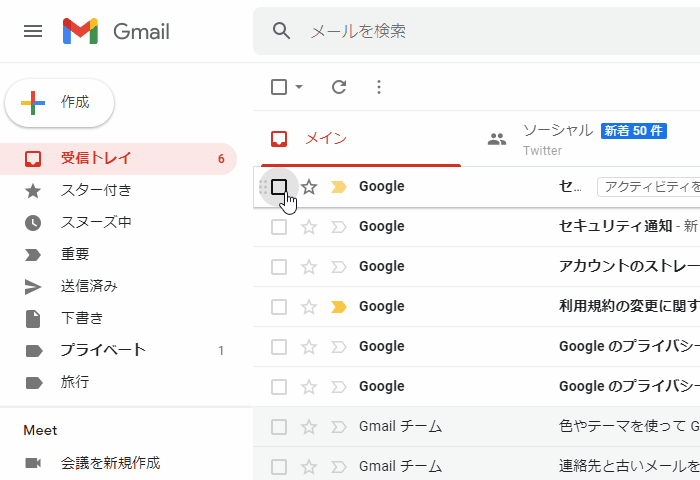This screenshot has height=480, width=700.
Task: Expand the select-all dropdown arrow
Action: pos(299,87)
